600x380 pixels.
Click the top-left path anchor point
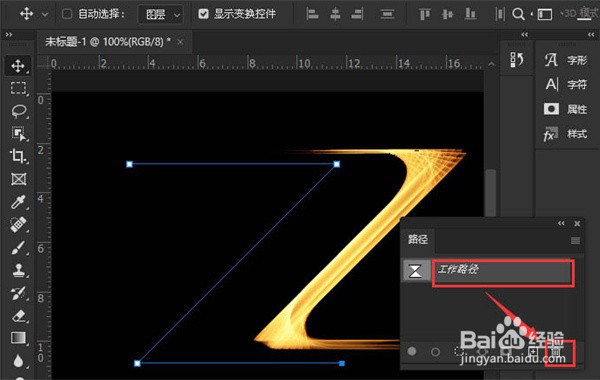[129, 164]
